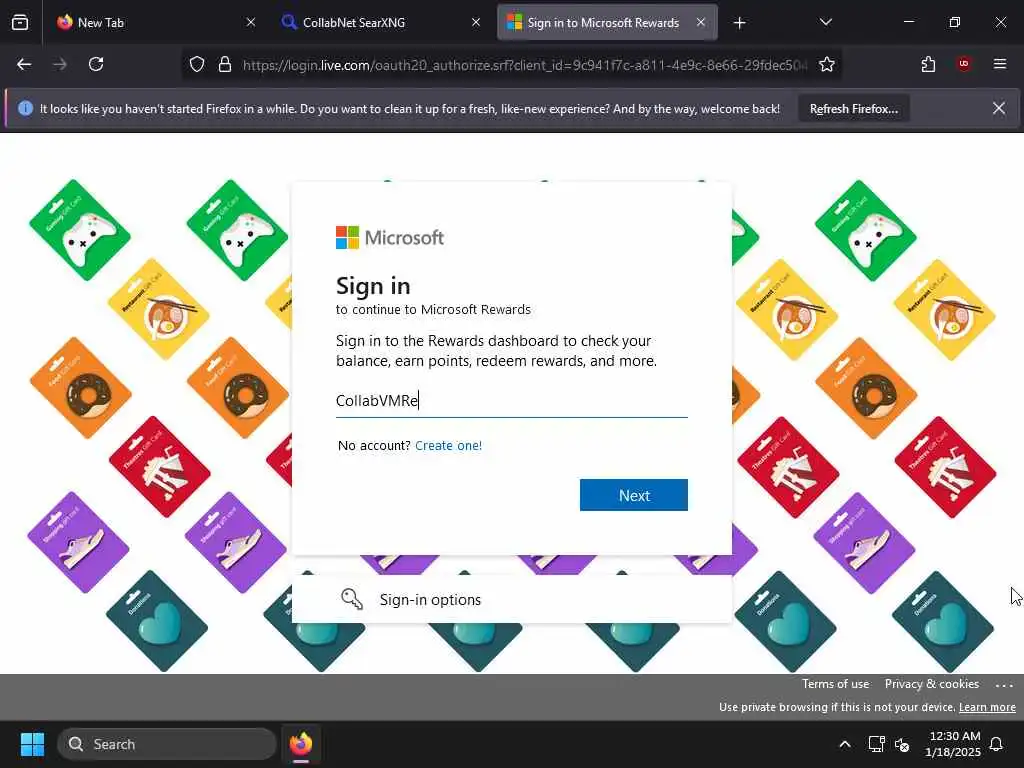Open the Extensions puzzle icon
This screenshot has height=768, width=1024.
(x=929, y=64)
